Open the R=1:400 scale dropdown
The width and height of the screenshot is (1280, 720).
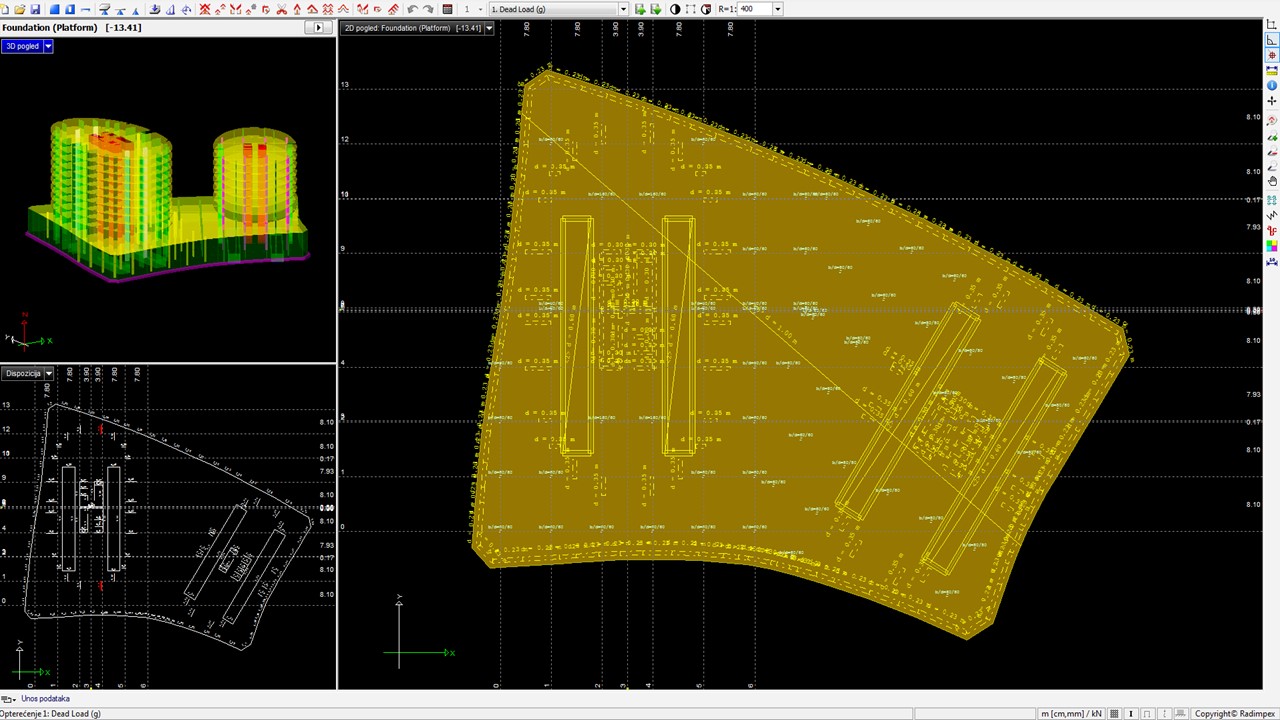pyautogui.click(x=777, y=9)
